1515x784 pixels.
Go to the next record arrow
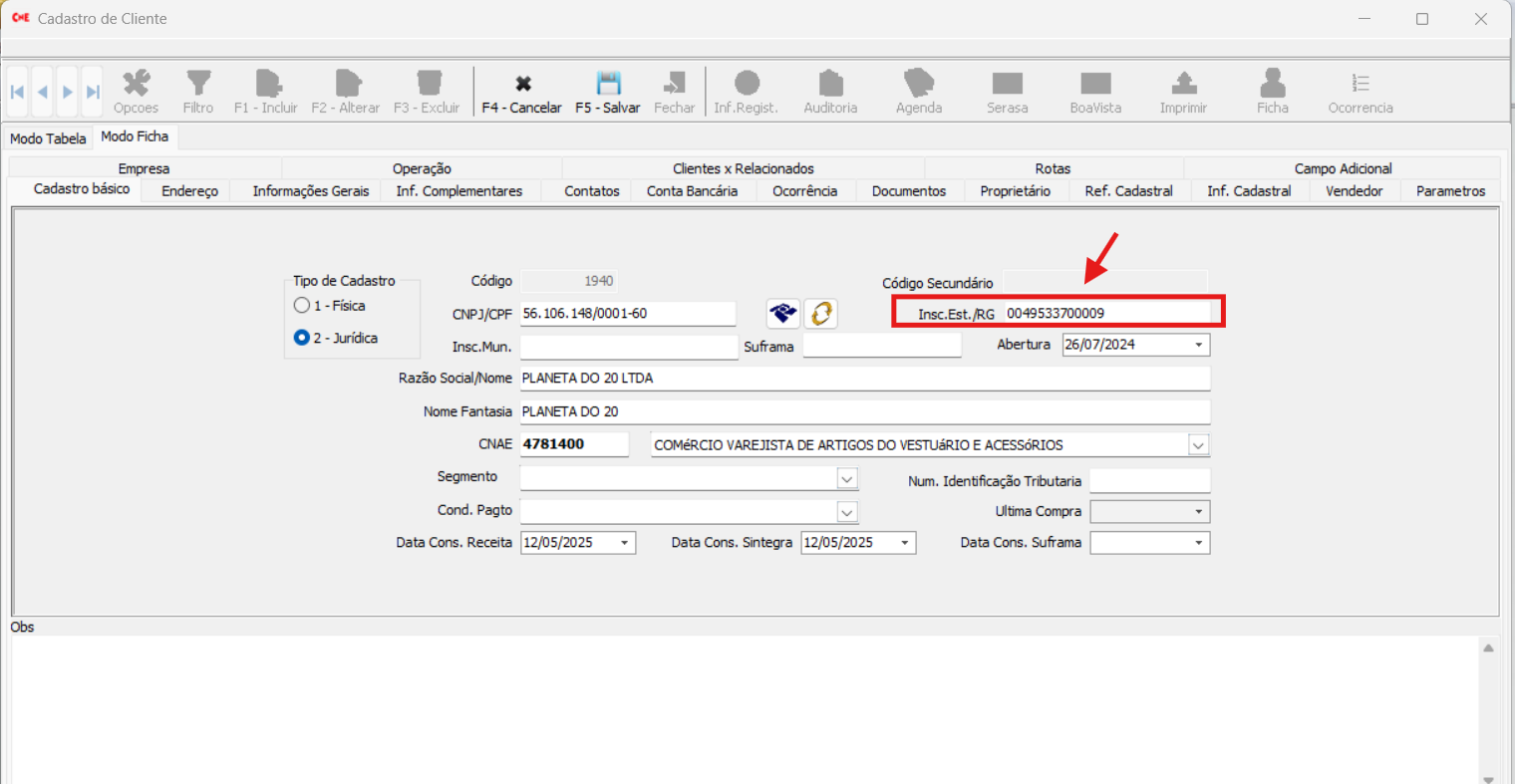(68, 93)
